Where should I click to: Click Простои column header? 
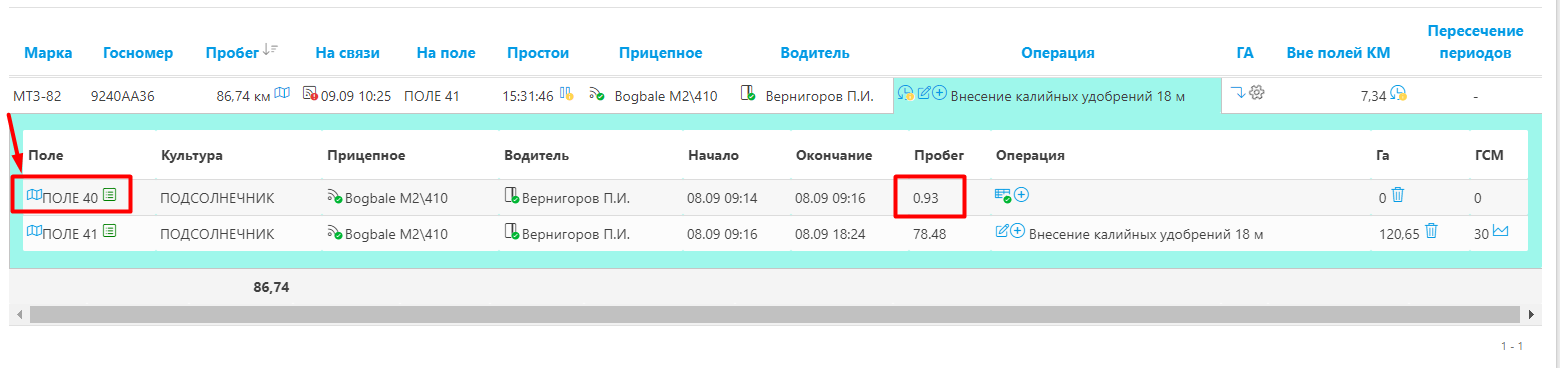pyautogui.click(x=538, y=53)
